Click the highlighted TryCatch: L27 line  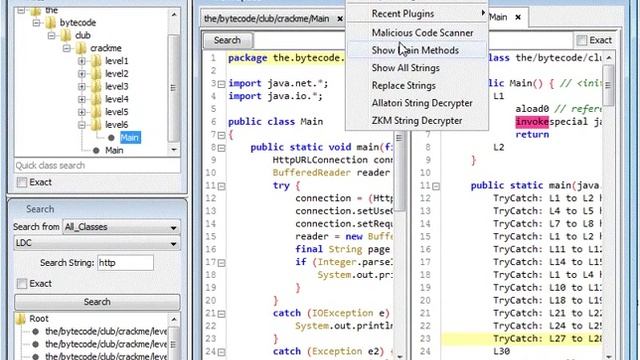pyautogui.click(x=521, y=338)
